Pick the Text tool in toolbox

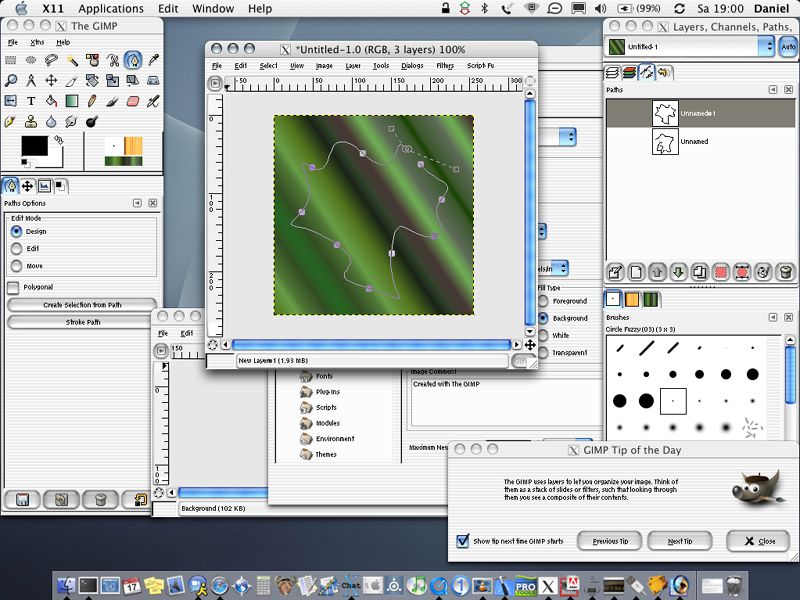[31, 101]
